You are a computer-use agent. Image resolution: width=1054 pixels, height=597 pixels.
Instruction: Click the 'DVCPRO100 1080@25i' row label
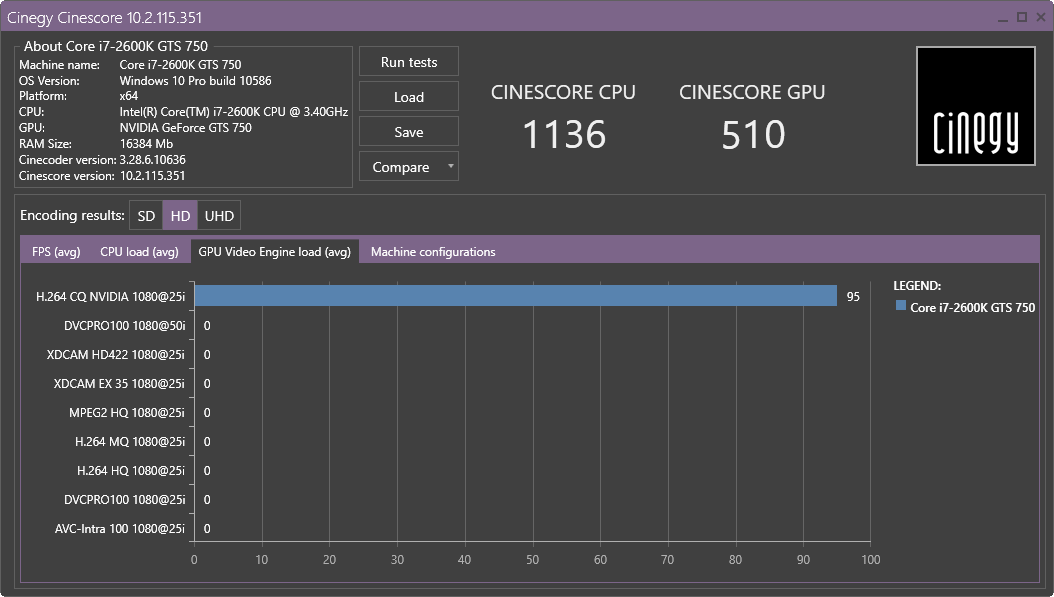pyautogui.click(x=124, y=500)
